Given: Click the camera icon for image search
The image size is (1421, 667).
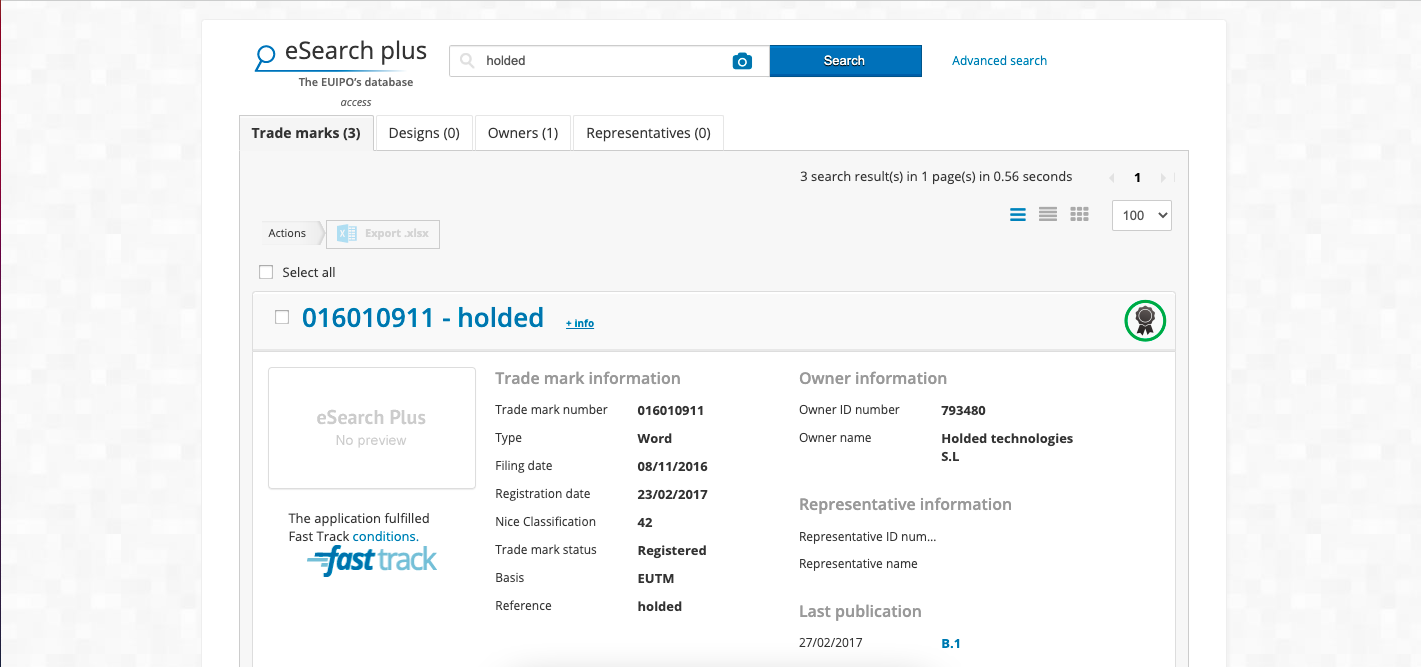Looking at the screenshot, I should coord(742,61).
